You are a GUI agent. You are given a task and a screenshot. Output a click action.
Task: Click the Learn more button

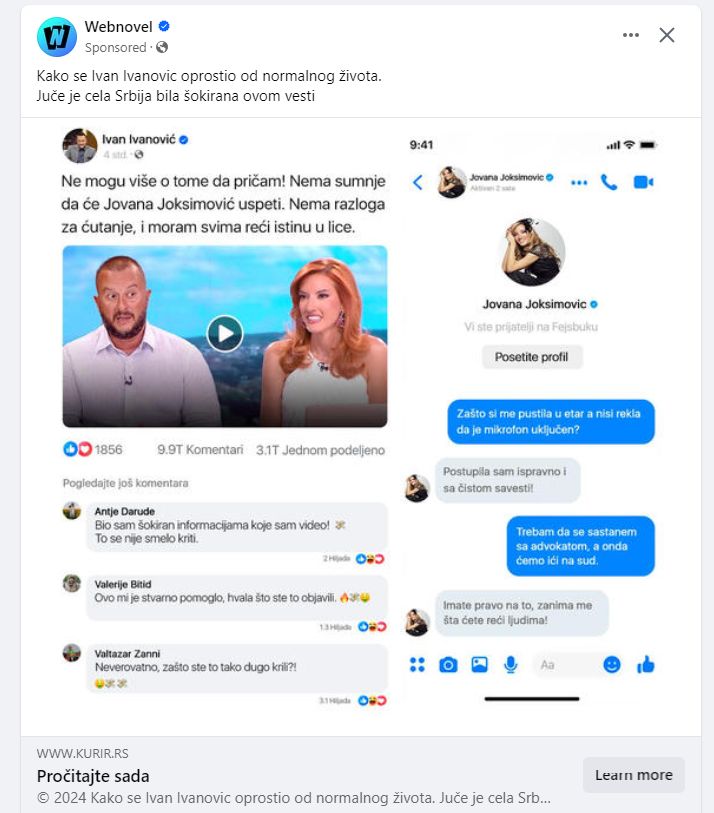click(634, 775)
